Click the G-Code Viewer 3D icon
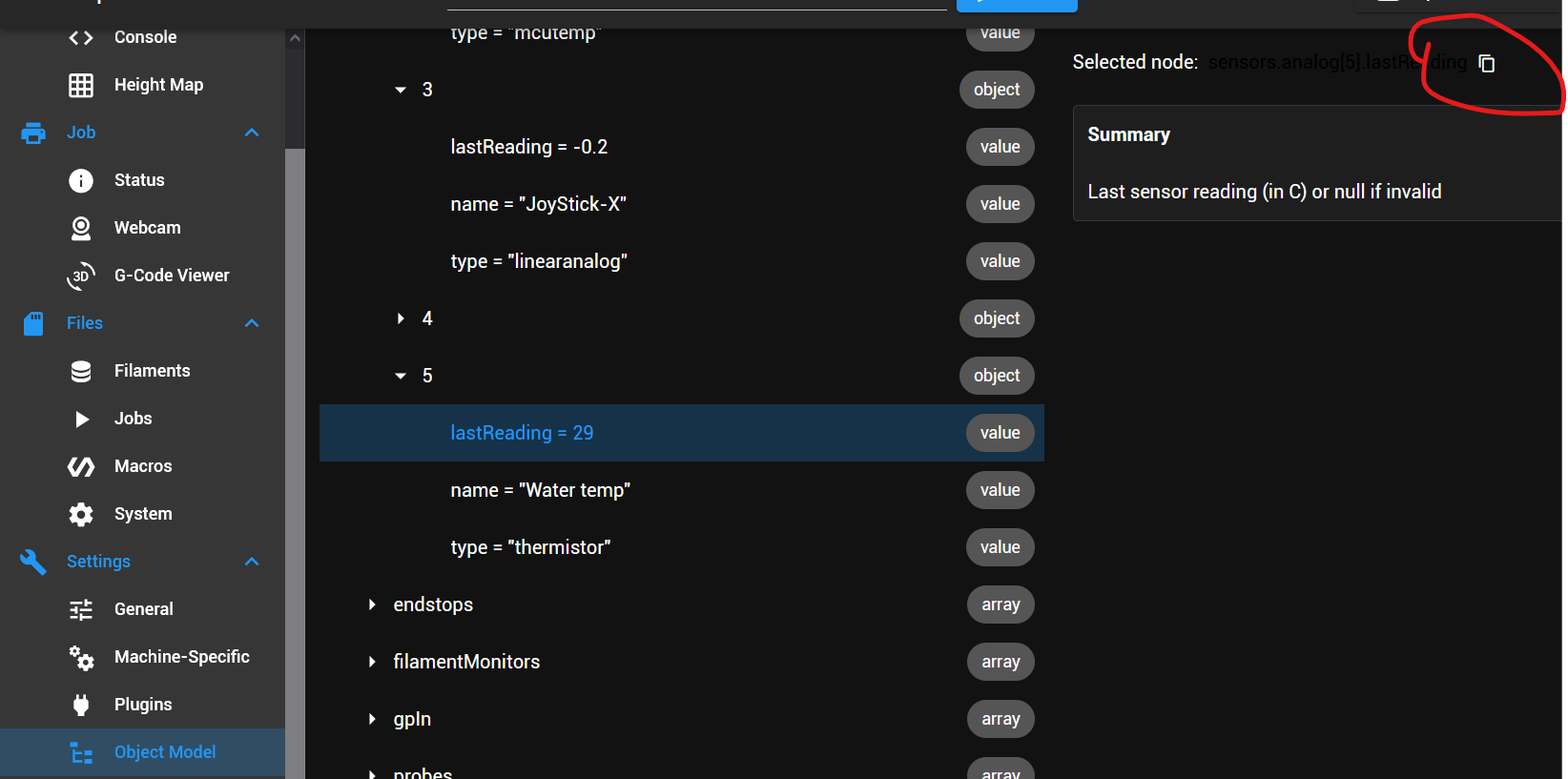1568x779 pixels. (81, 276)
